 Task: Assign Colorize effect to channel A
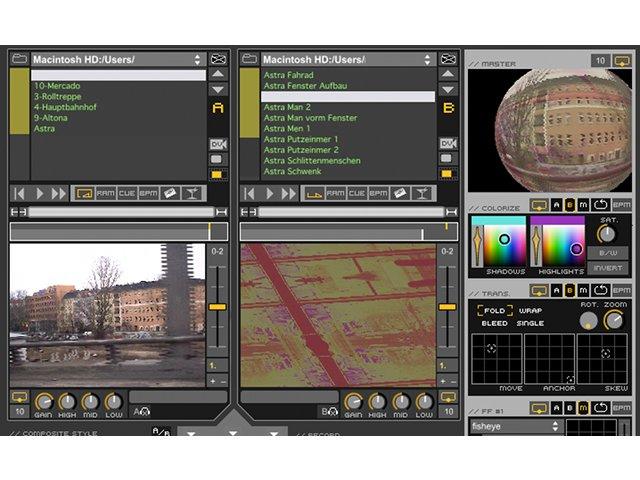(x=556, y=205)
